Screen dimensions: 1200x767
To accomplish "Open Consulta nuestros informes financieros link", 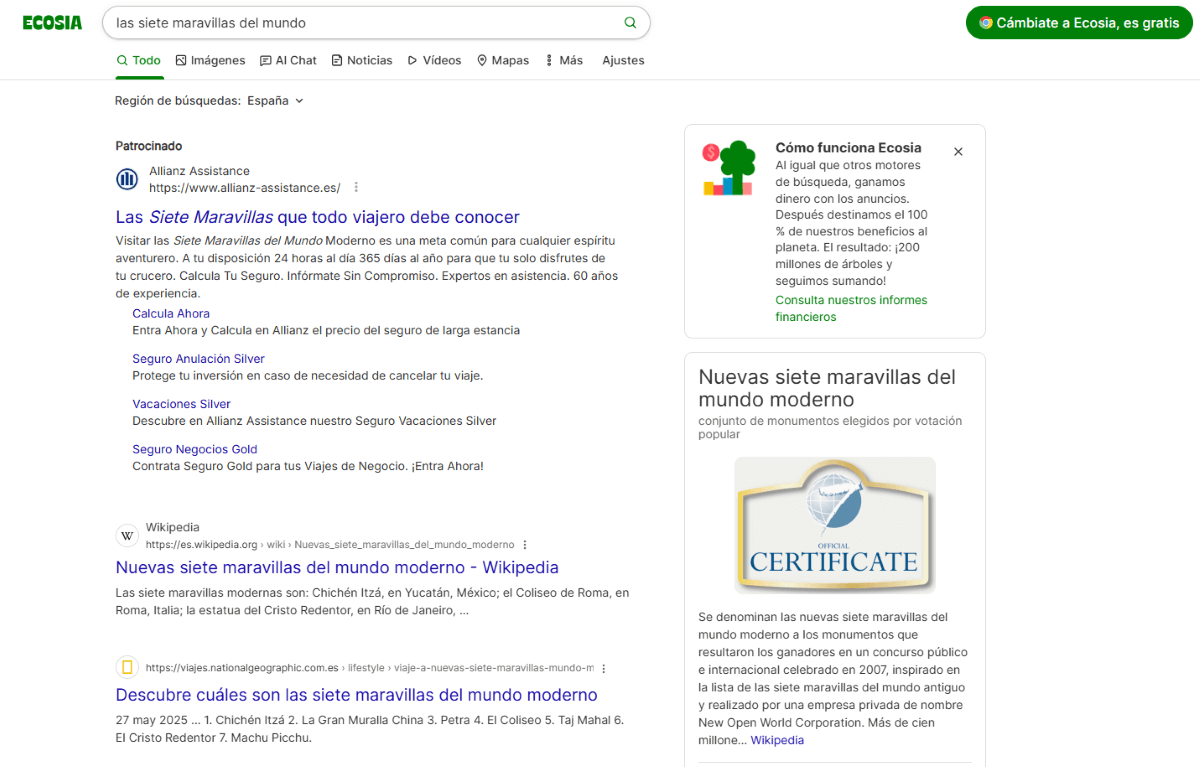I will [851, 308].
